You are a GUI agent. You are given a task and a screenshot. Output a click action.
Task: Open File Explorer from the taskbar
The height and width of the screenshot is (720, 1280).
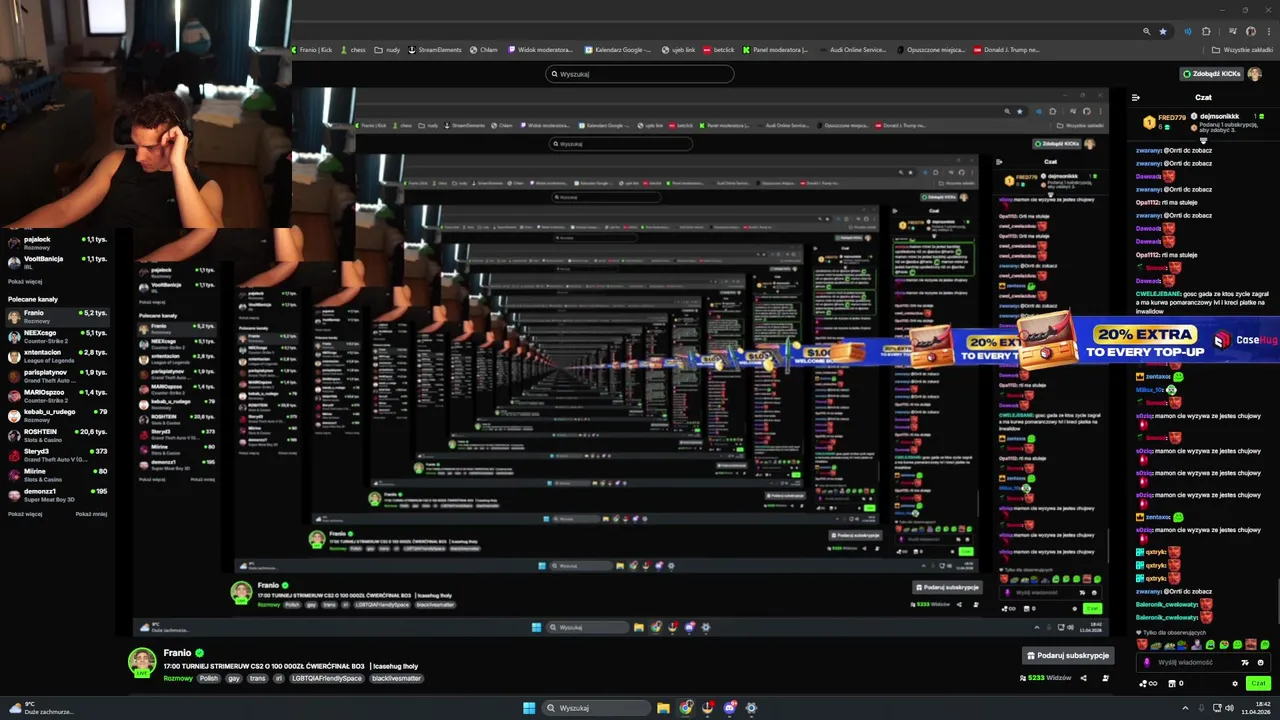[663, 708]
